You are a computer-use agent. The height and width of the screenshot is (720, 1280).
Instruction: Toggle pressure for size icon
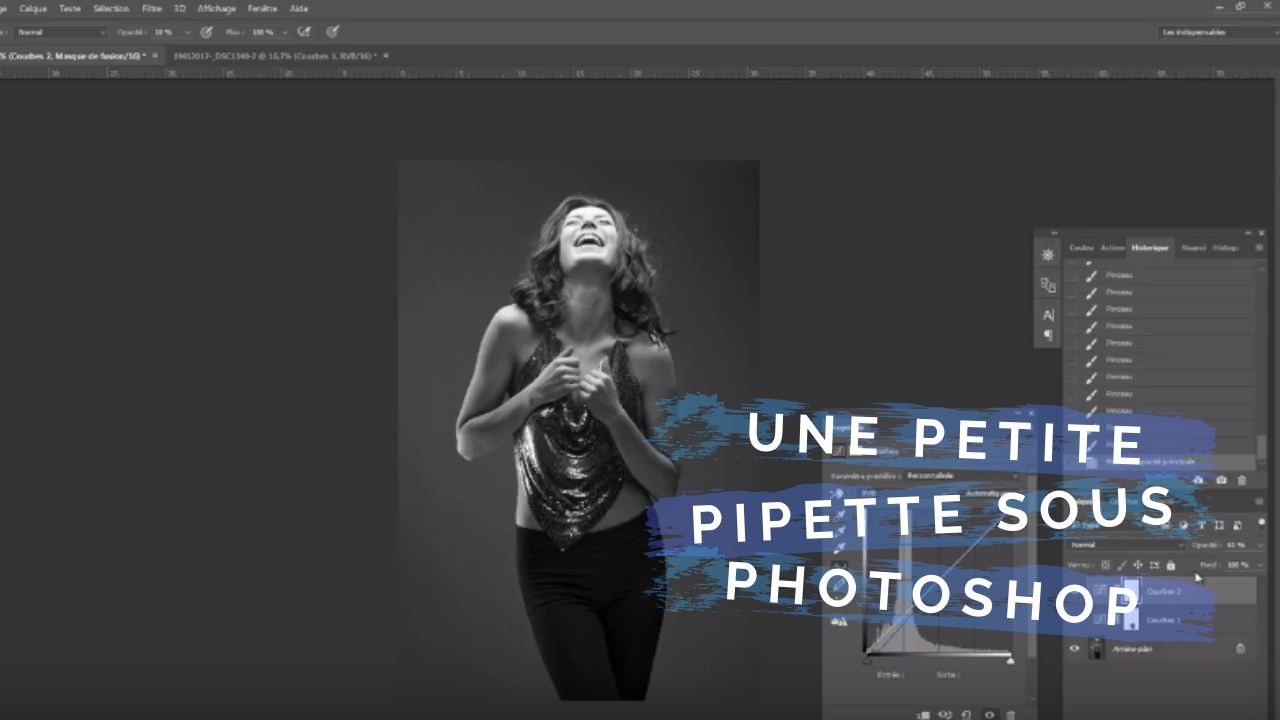pyautogui.click(x=332, y=32)
